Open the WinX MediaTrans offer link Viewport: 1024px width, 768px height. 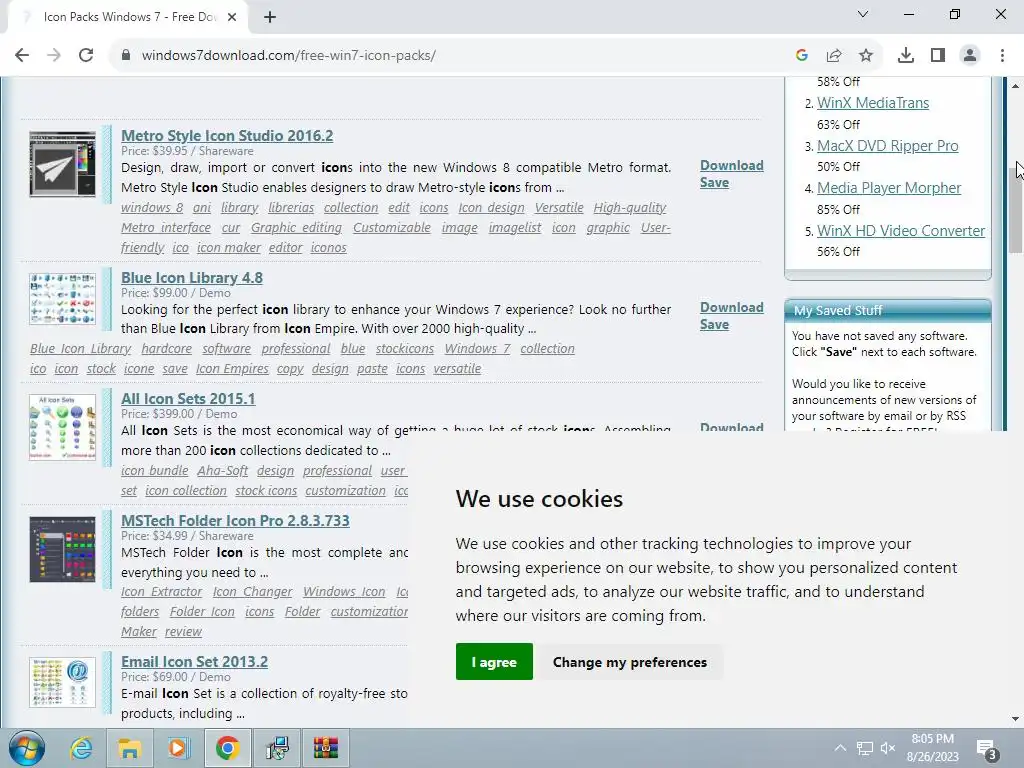tap(873, 103)
